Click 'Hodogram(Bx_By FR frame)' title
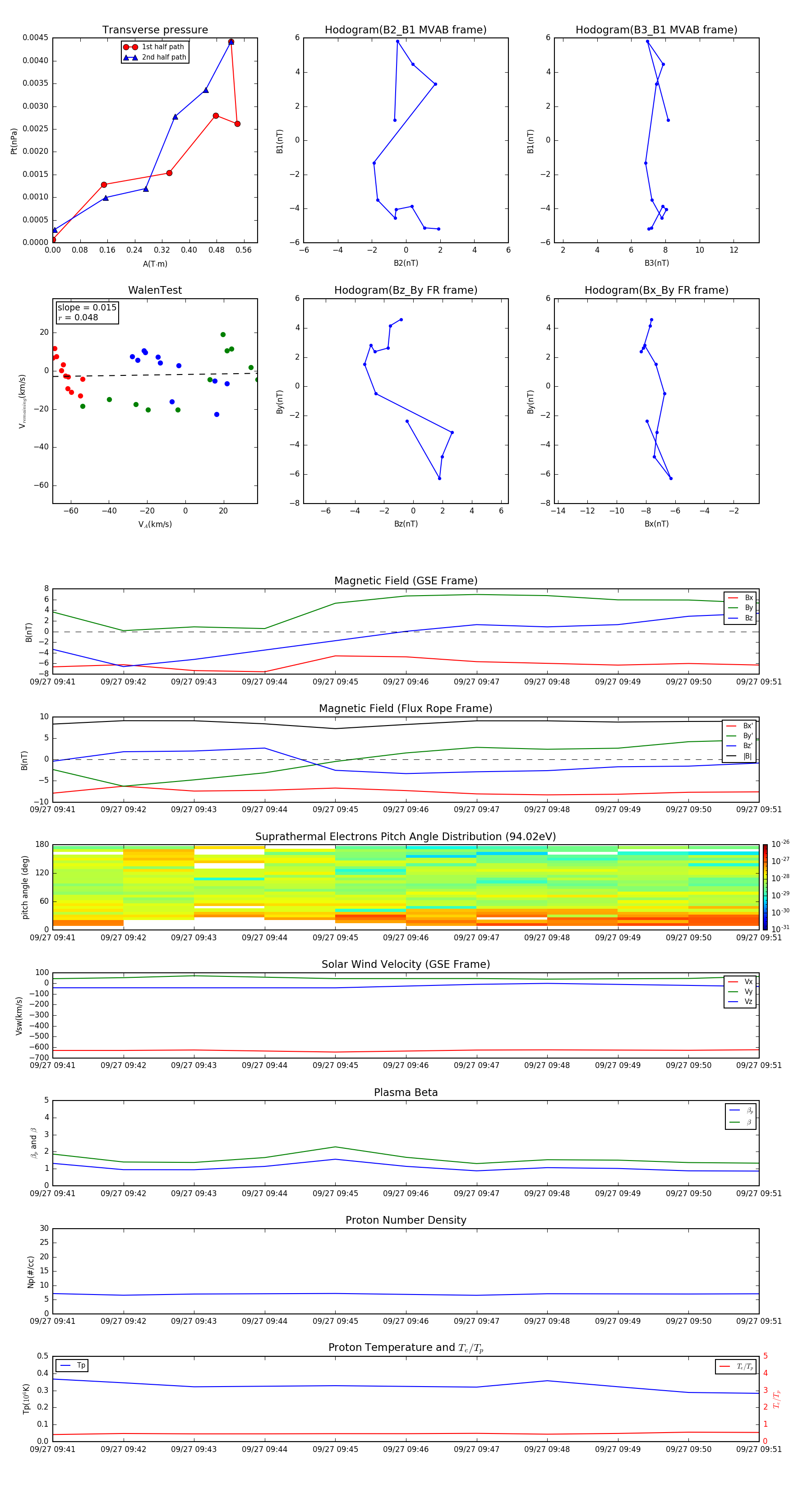 [x=656, y=290]
